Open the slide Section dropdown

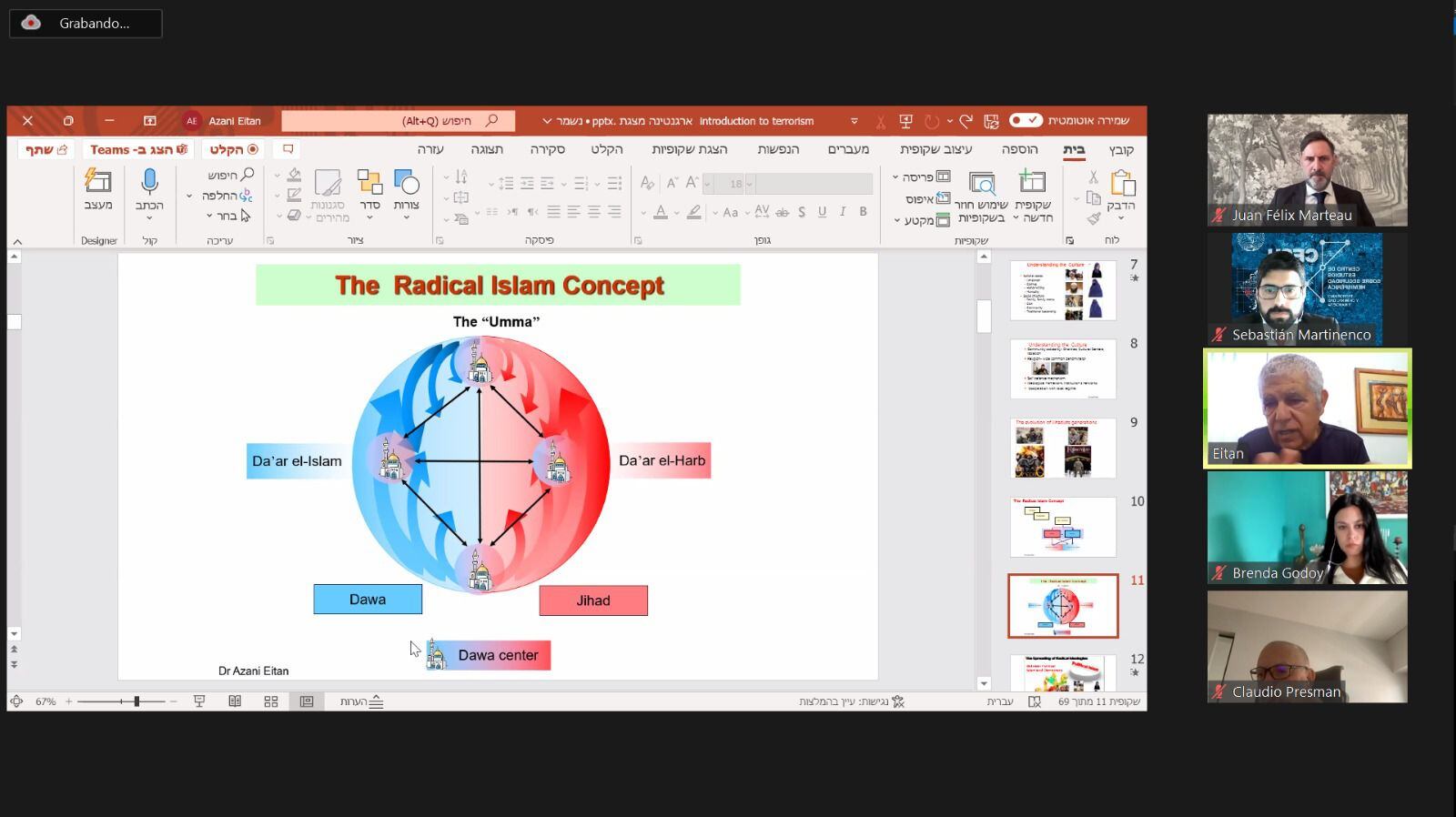click(x=921, y=220)
